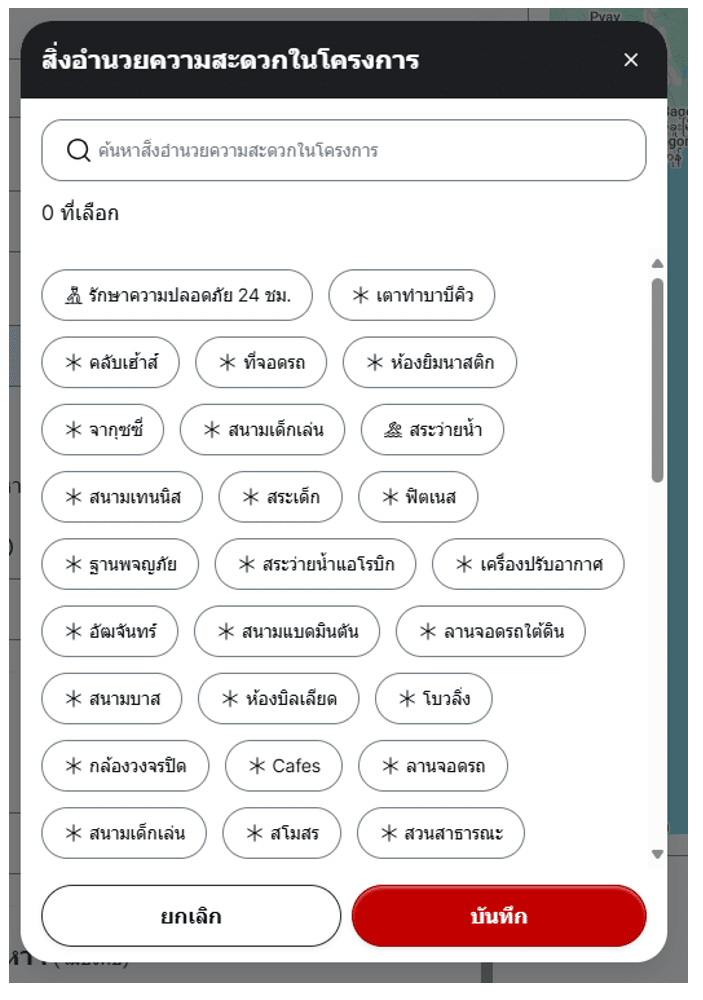Click the asterisk icon on โบว์ลิ่ง chip
This screenshot has height=1000, width=703.
[407, 699]
